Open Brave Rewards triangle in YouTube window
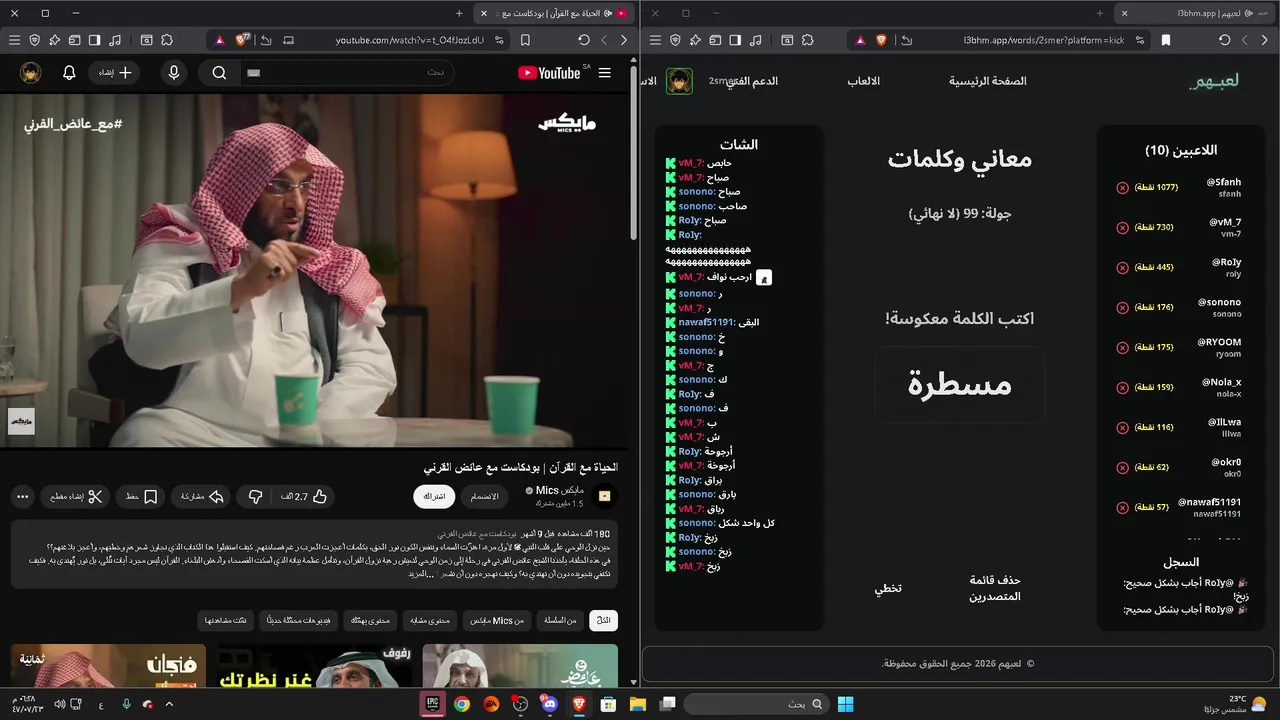Image resolution: width=1280 pixels, height=720 pixels. [x=219, y=40]
